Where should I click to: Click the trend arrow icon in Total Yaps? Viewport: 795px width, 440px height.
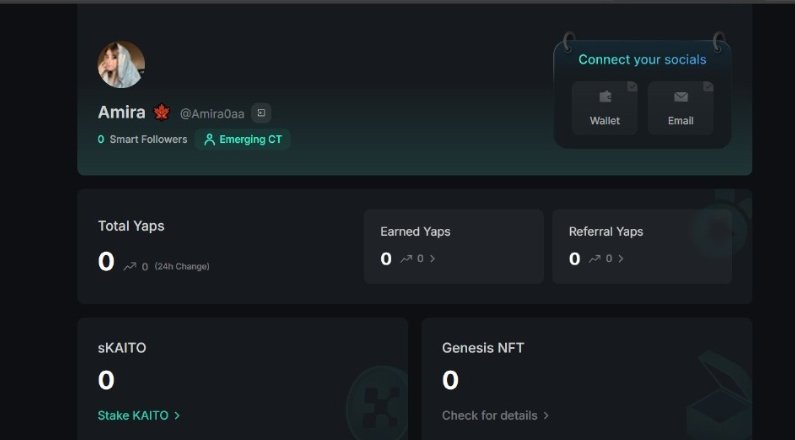click(130, 266)
